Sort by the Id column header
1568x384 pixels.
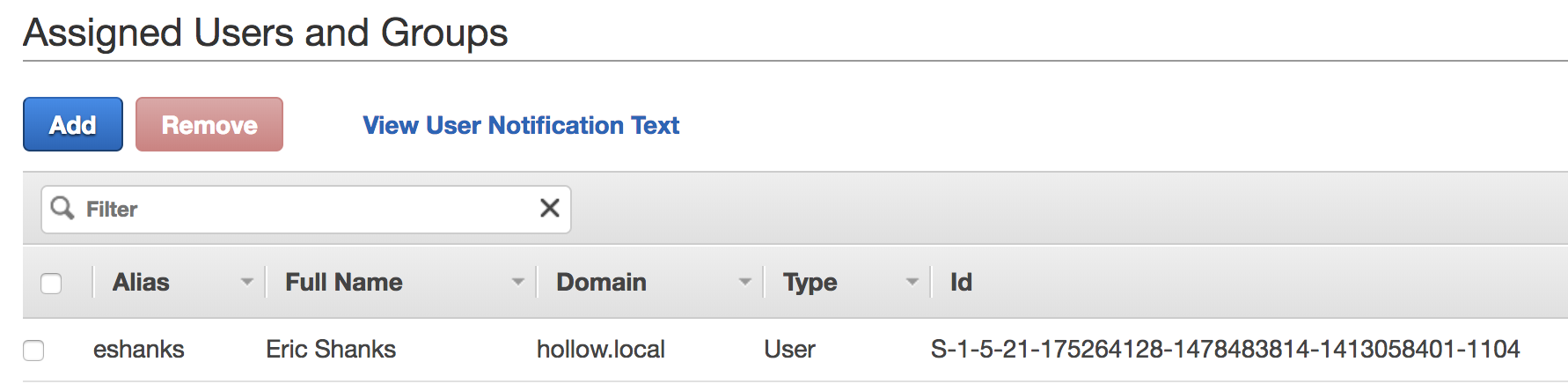961,282
